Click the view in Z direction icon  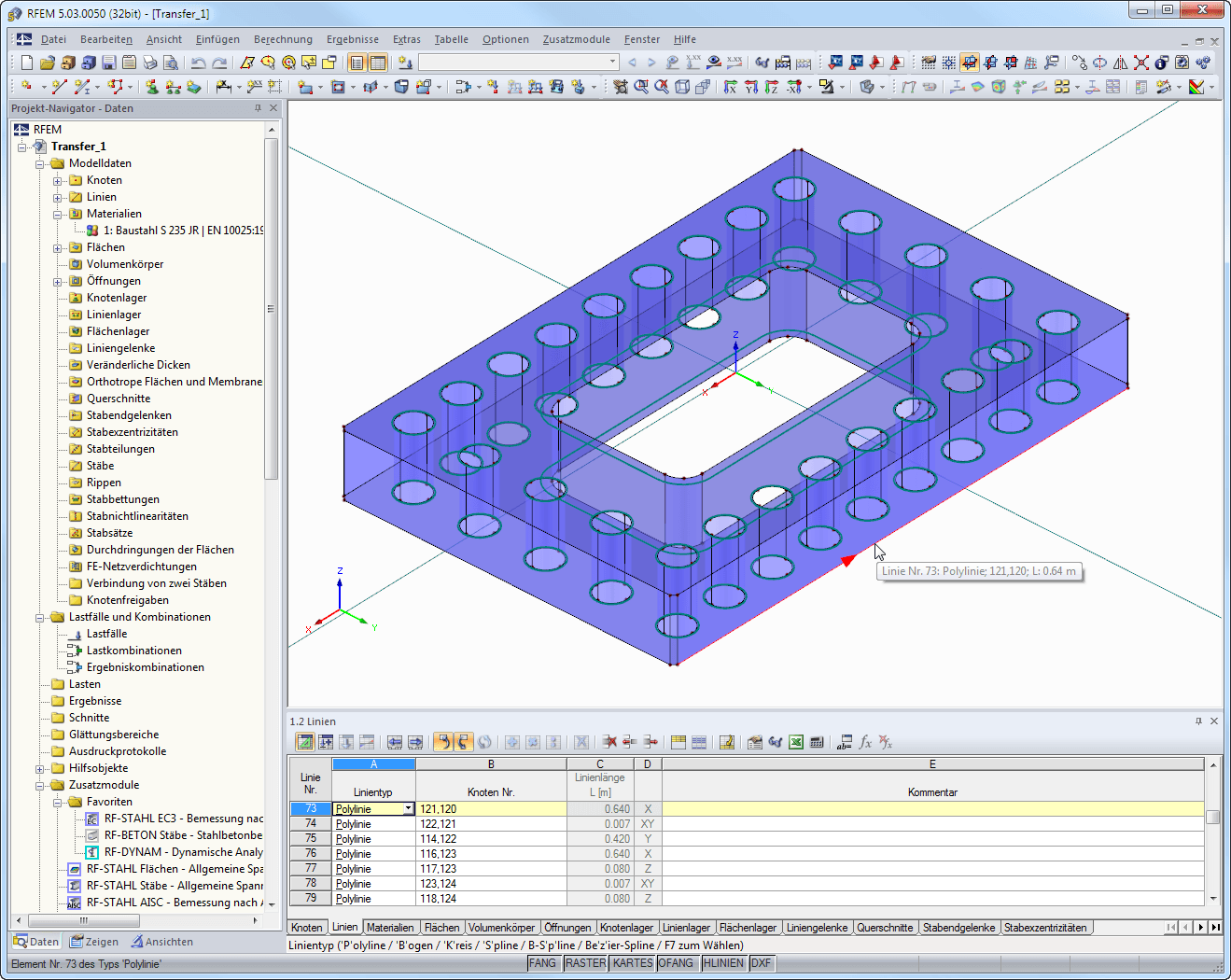(772, 87)
